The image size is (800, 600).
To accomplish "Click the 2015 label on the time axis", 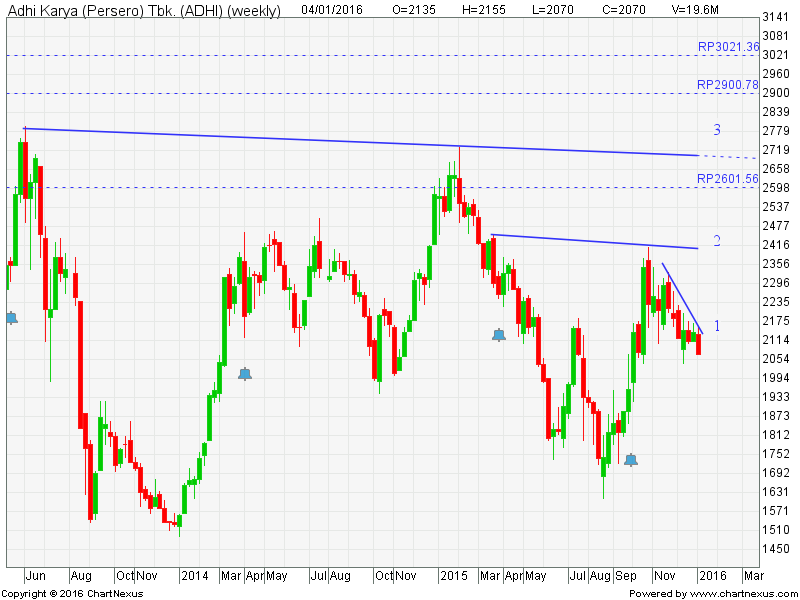I will [454, 576].
